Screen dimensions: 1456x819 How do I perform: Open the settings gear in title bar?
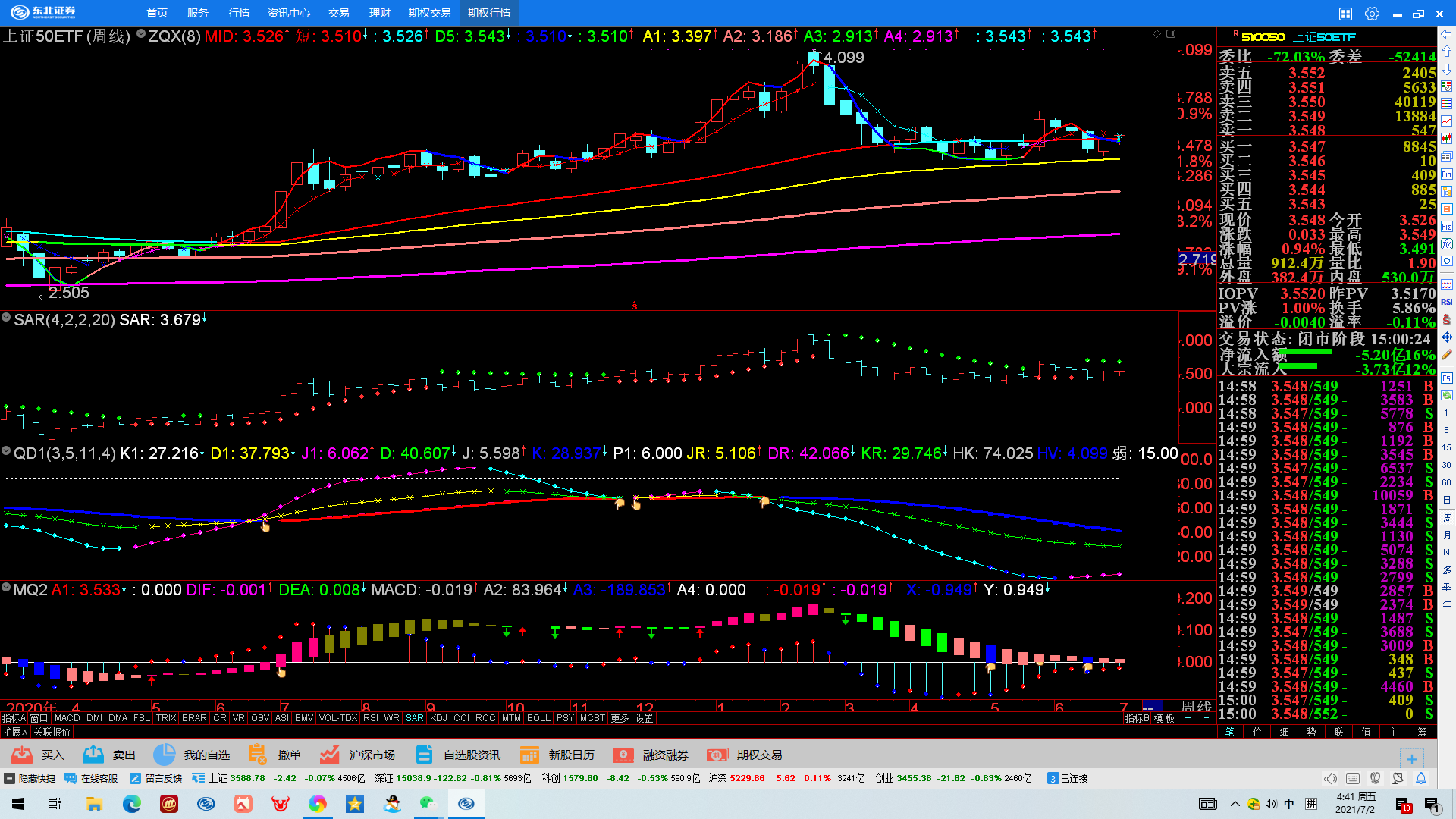(x=1372, y=14)
